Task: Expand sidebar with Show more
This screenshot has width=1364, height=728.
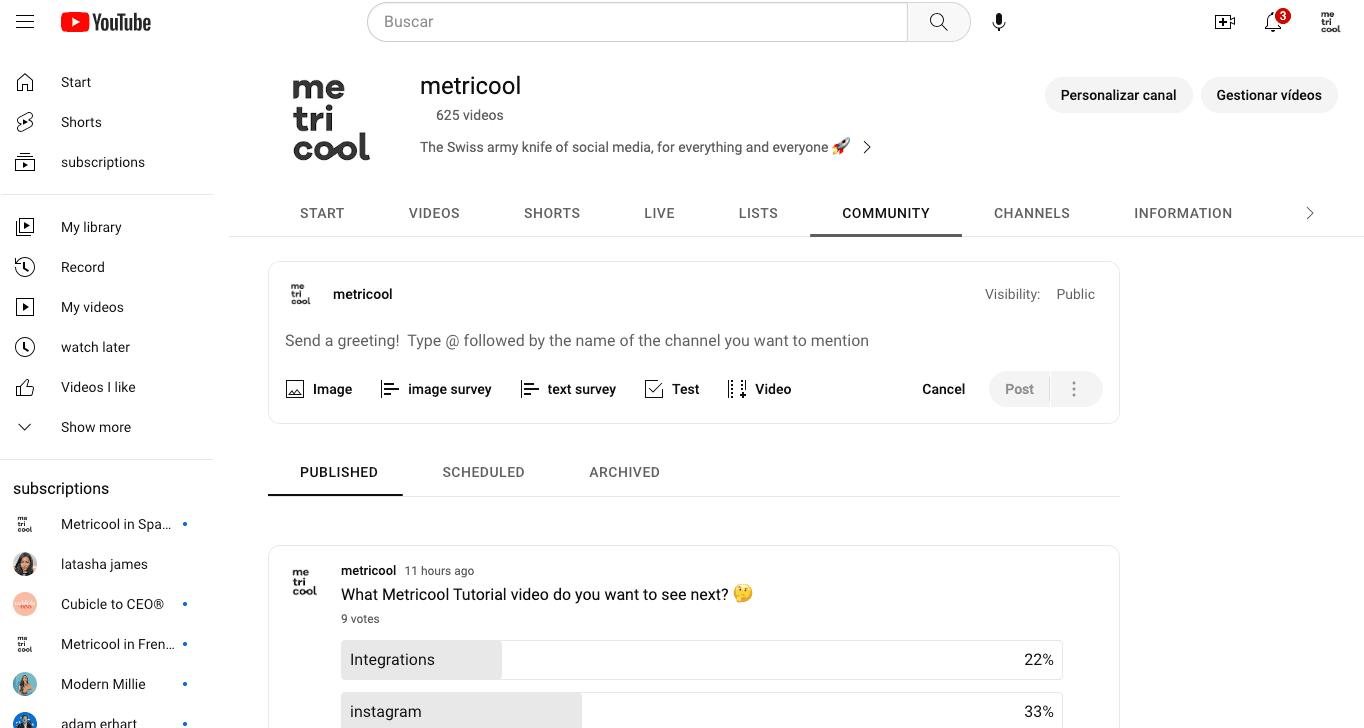Action: [x=95, y=427]
